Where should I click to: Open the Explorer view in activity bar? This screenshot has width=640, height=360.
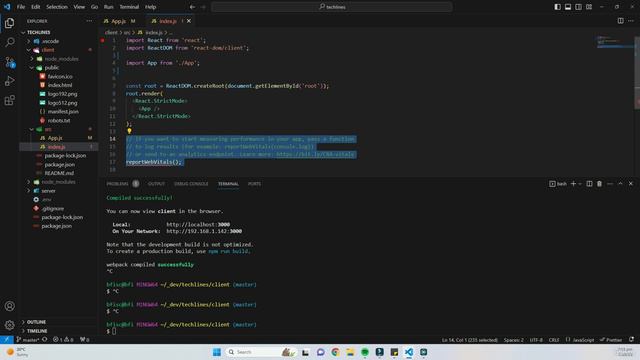(x=9, y=23)
